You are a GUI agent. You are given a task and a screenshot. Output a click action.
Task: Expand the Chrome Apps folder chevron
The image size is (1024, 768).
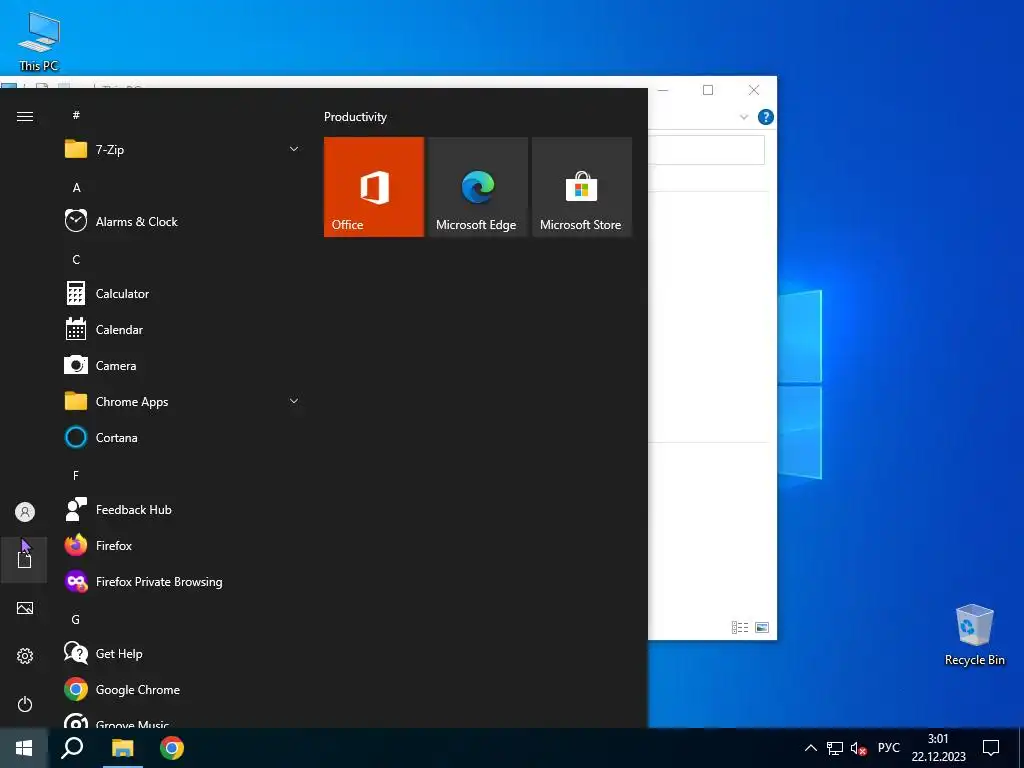click(x=294, y=400)
